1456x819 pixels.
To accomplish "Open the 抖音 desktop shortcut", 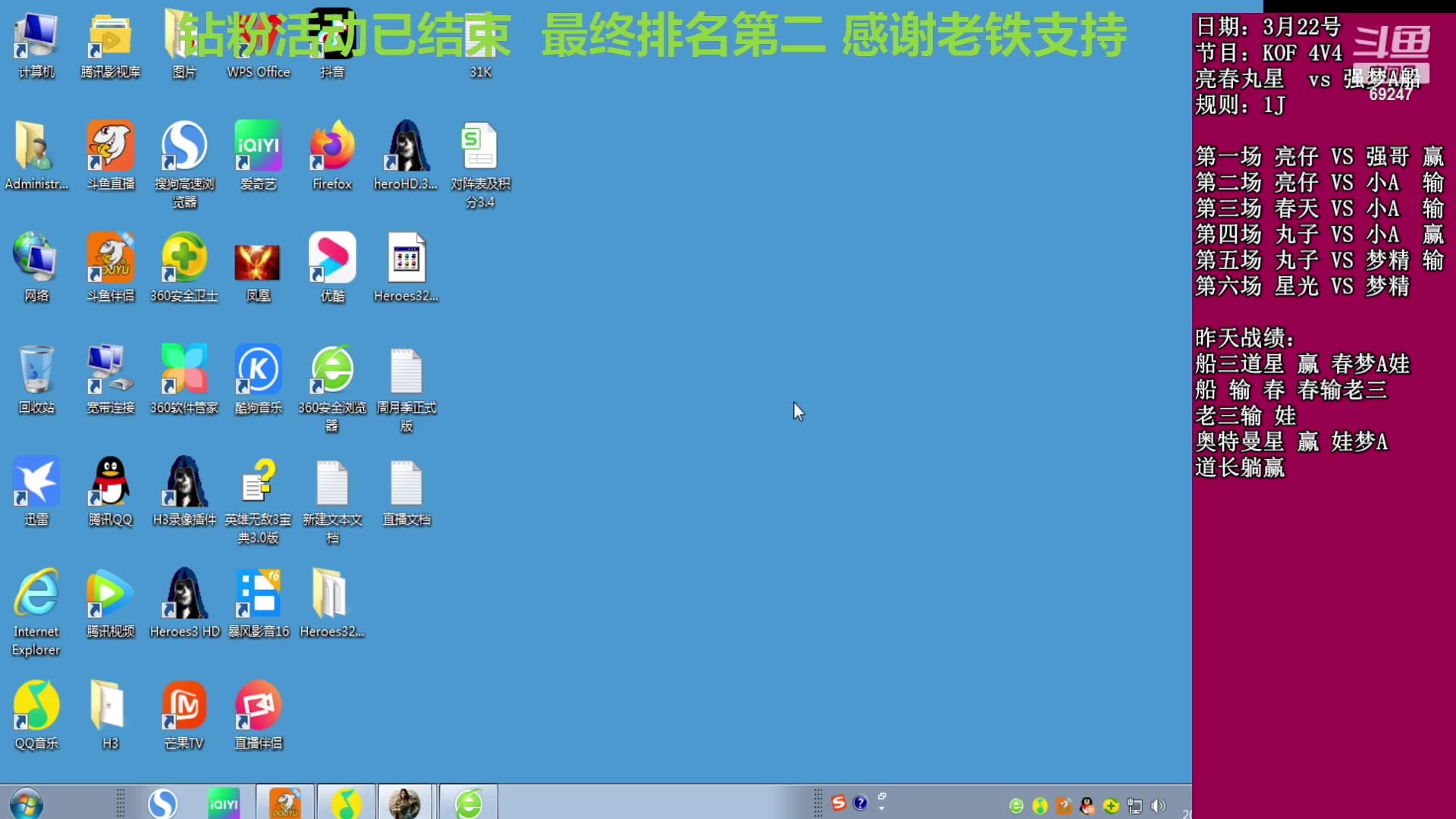I will pyautogui.click(x=332, y=45).
